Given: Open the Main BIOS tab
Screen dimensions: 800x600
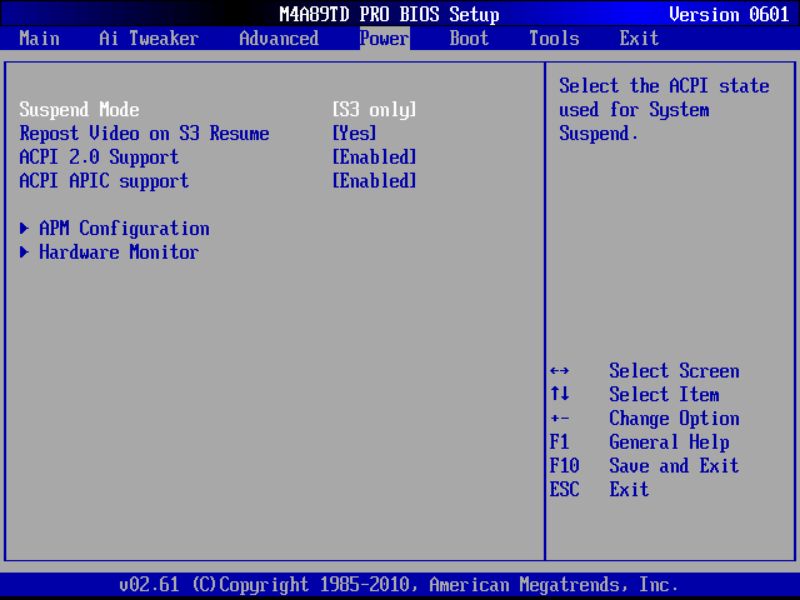Looking at the screenshot, I should tap(39, 38).
